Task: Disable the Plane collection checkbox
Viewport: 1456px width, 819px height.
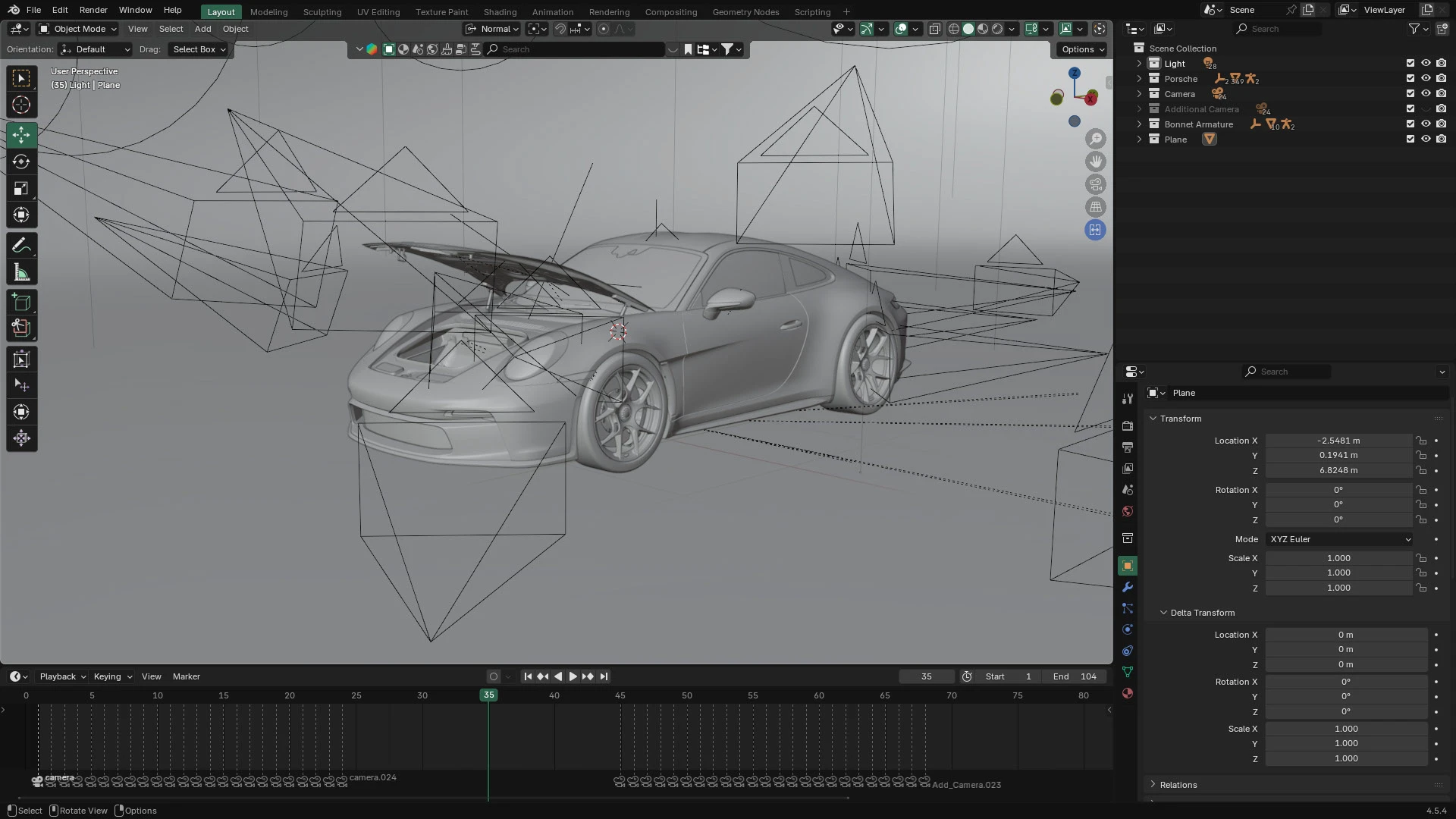Action: click(x=1410, y=139)
